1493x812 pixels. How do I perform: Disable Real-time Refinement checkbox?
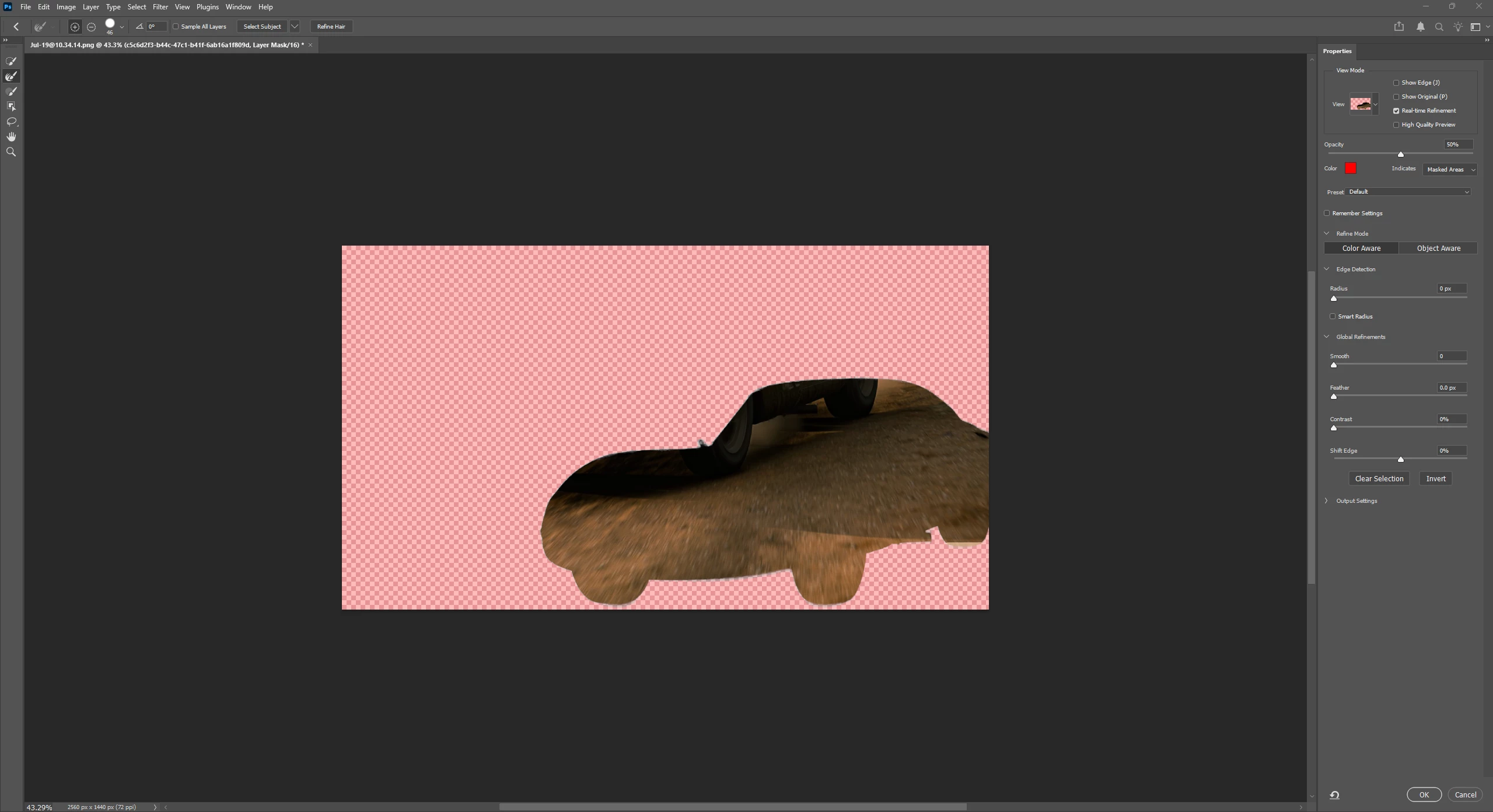click(x=1396, y=111)
